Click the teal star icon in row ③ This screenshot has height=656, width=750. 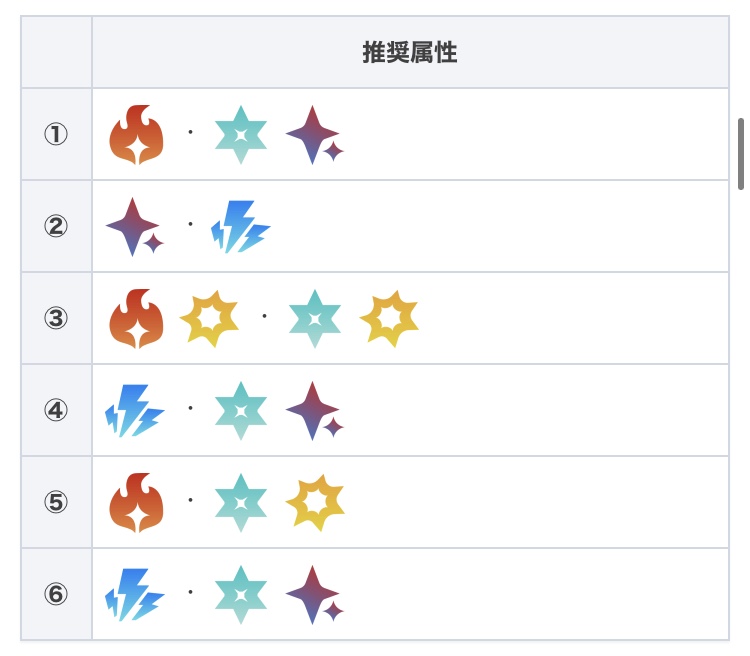315,319
